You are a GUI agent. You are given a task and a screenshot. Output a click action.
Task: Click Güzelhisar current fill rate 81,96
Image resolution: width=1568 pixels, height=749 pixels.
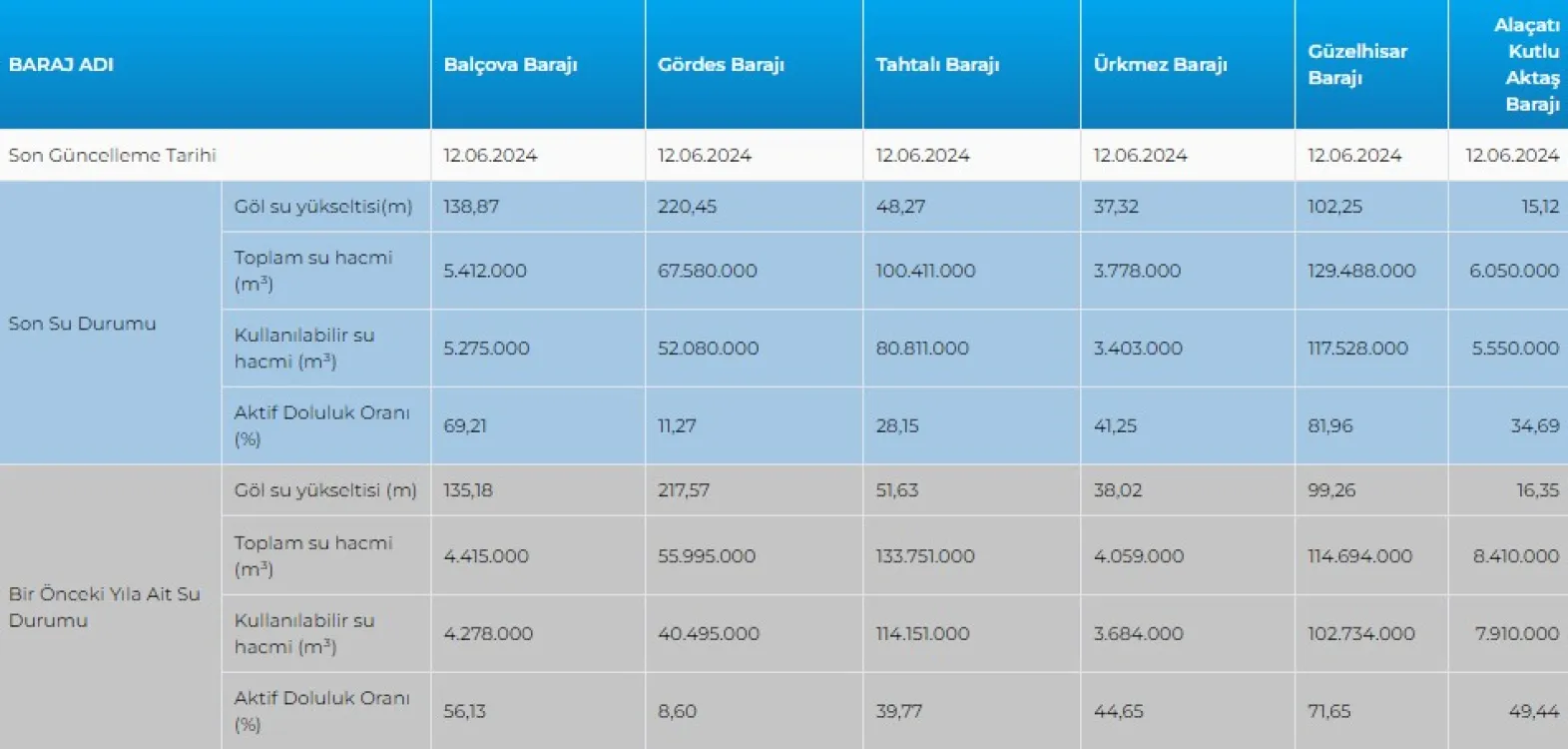tap(1329, 425)
